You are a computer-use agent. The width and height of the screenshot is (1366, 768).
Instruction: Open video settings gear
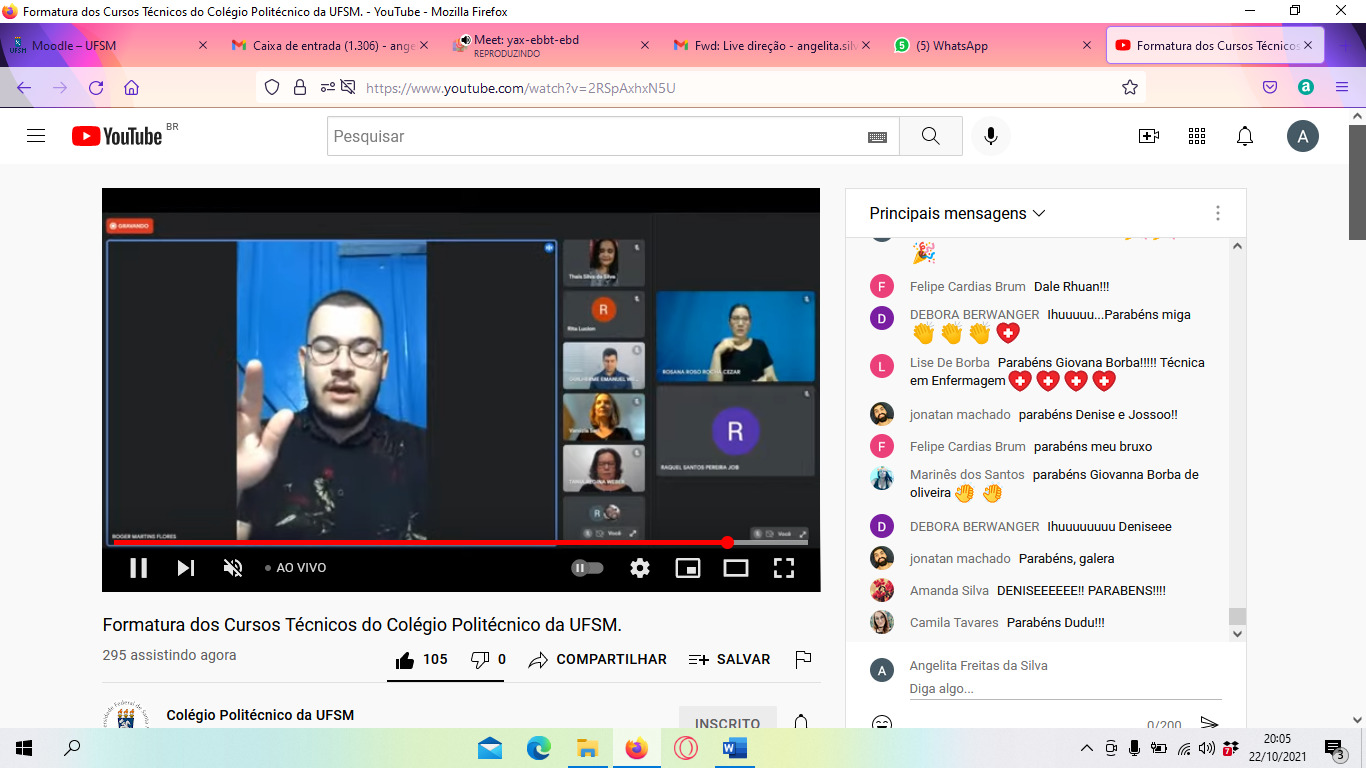pos(640,568)
